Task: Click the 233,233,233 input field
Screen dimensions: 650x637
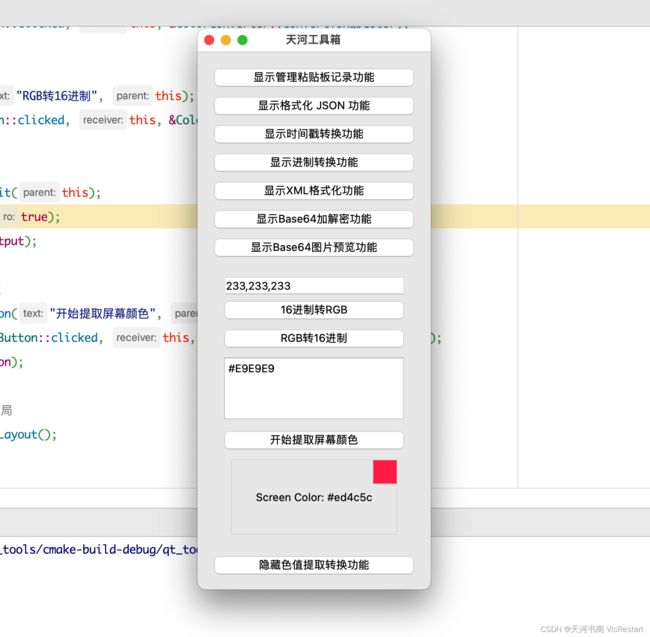Action: tap(314, 286)
